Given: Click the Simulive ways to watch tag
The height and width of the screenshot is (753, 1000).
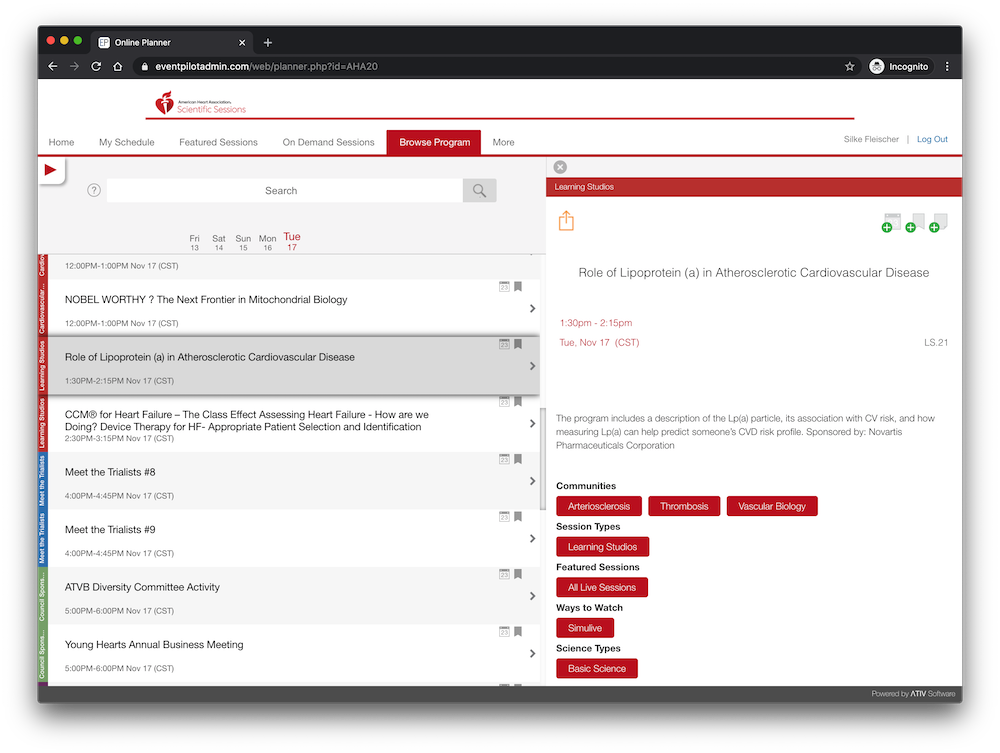Looking at the screenshot, I should coord(585,628).
